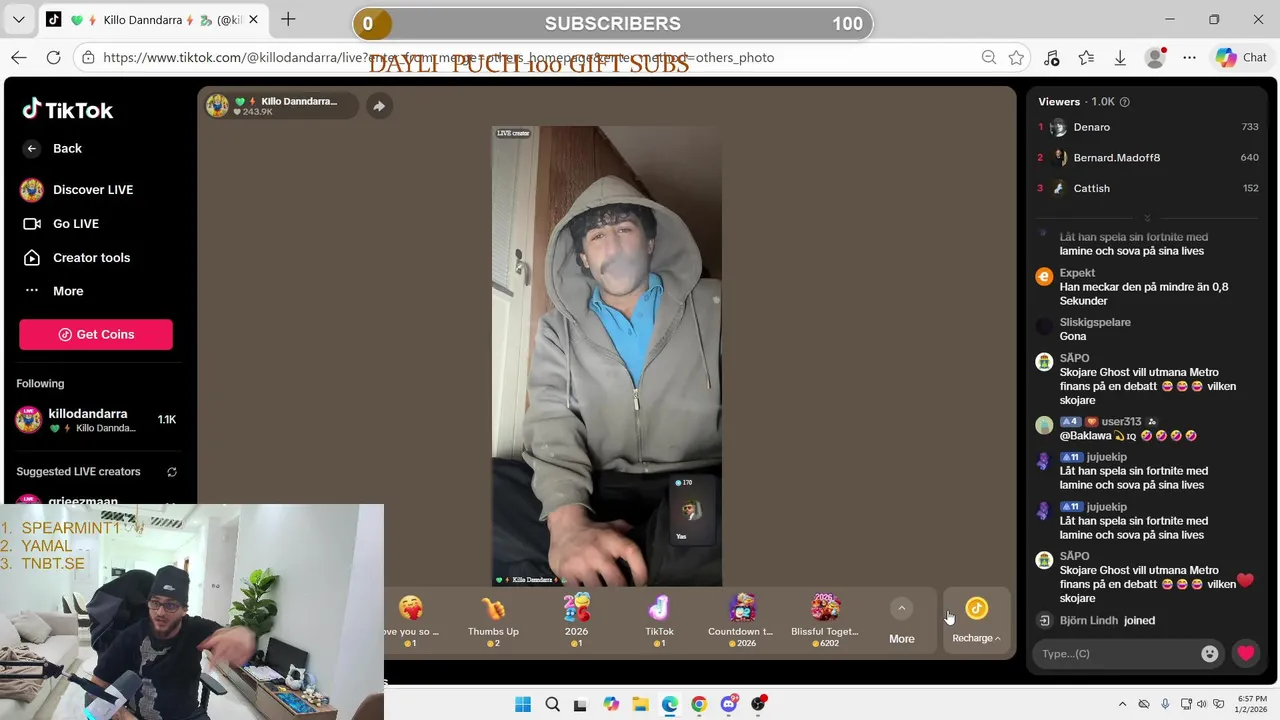Open the Recharge coins menu

pyautogui.click(x=976, y=620)
